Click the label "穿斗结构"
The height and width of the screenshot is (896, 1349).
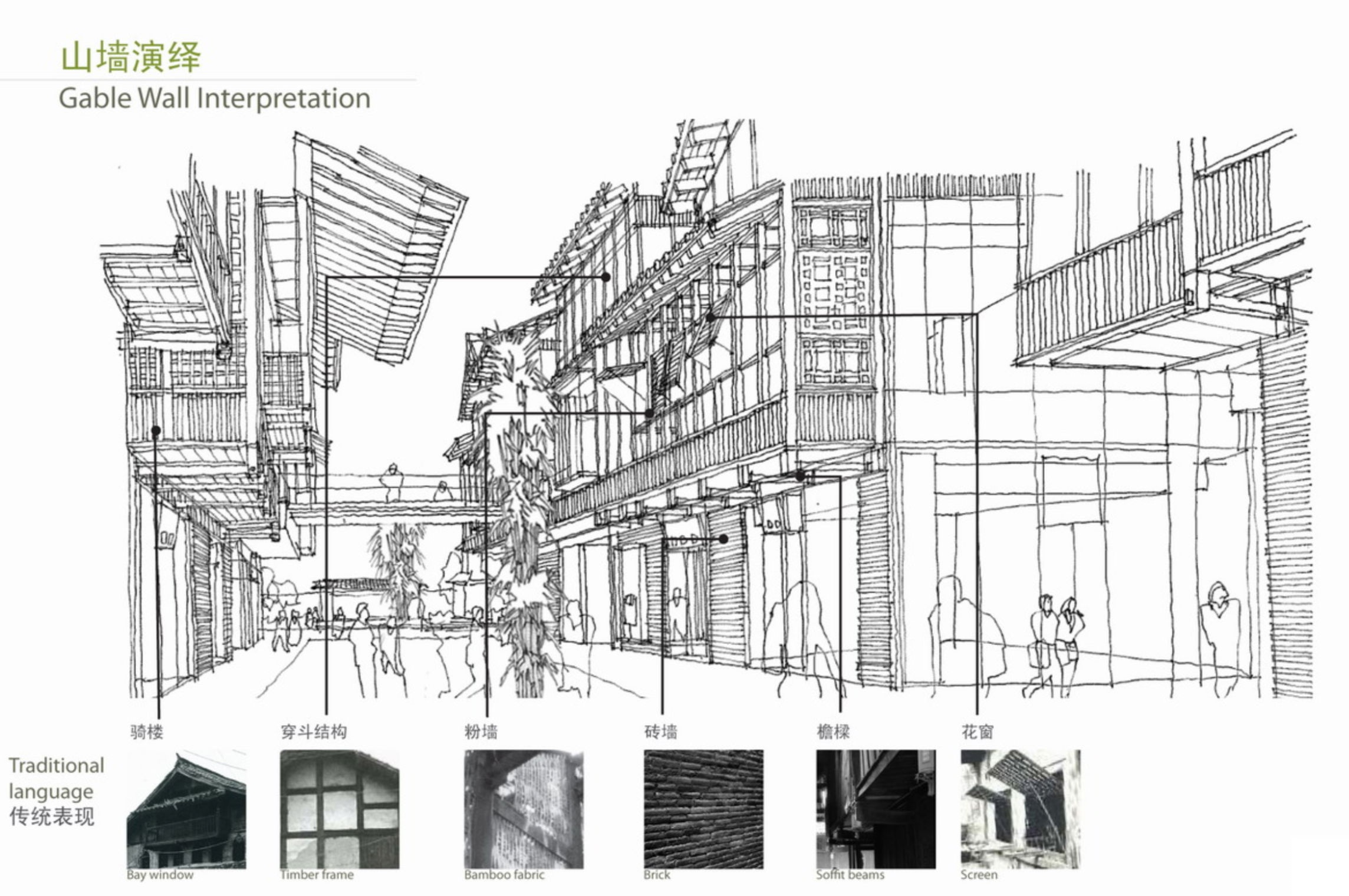[x=314, y=732]
